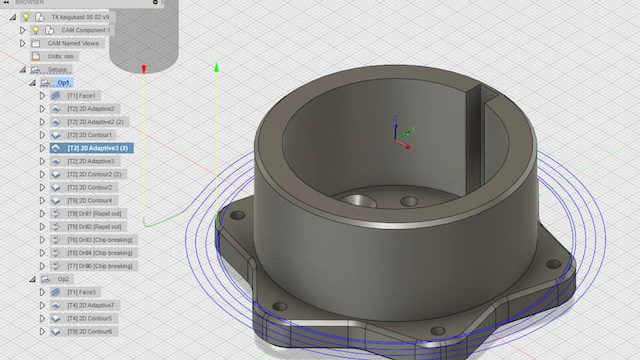Image resolution: width=640 pixels, height=360 pixels.
Task: Click the 2D Adaptive2 (2) operation icon
Action: 56,122
